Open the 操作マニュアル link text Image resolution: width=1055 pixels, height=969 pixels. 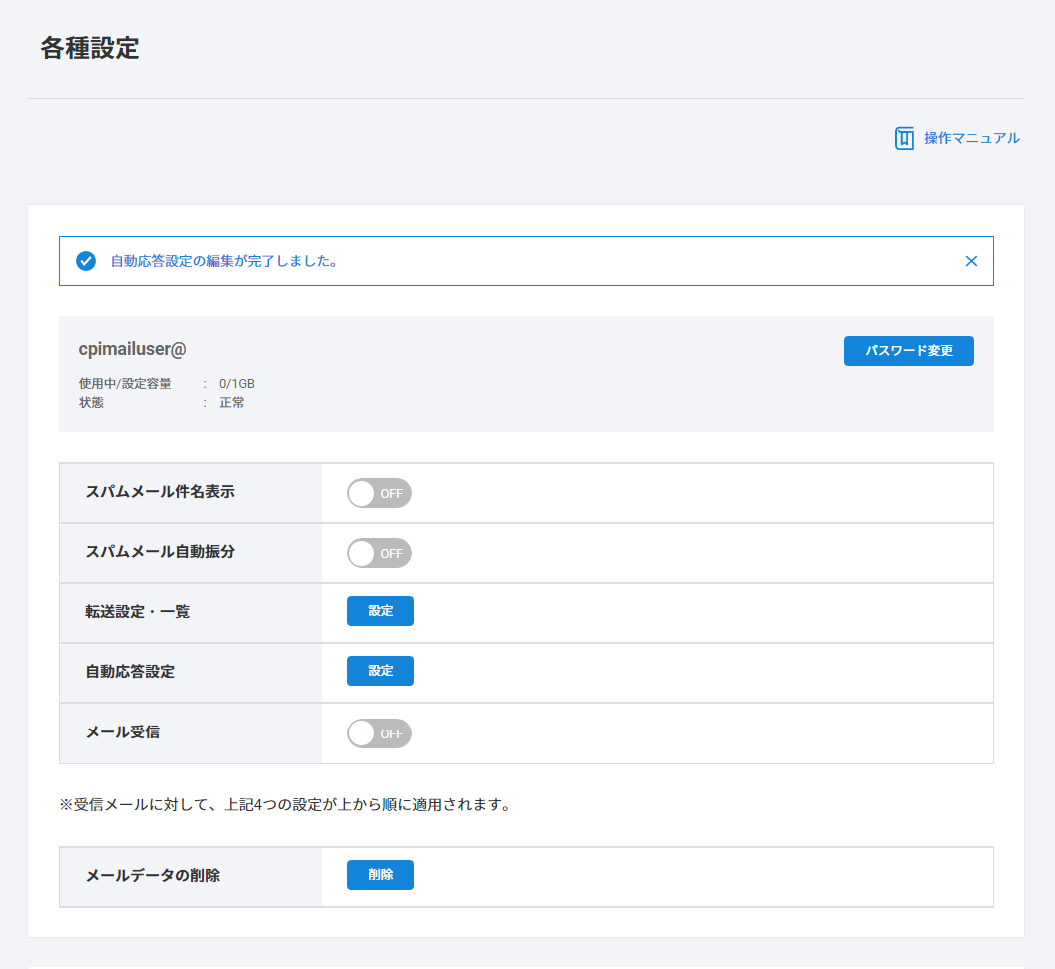point(971,138)
